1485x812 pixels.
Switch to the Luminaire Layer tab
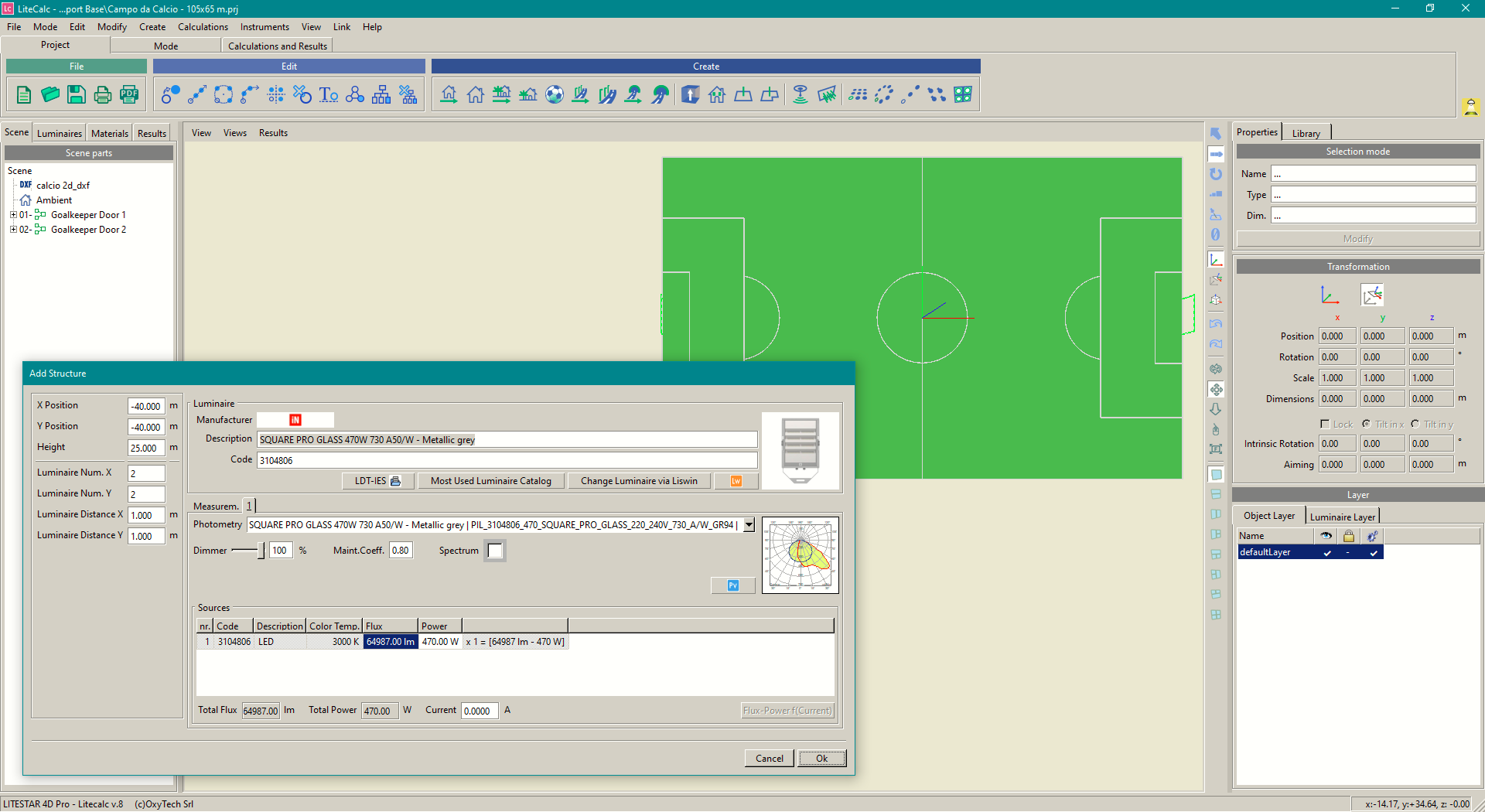[x=1342, y=517]
